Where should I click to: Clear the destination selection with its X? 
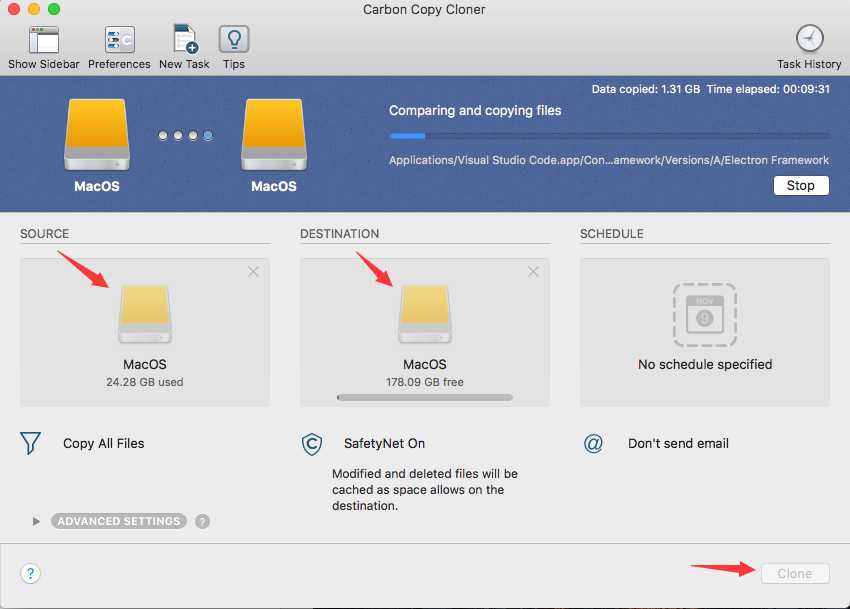coord(533,272)
